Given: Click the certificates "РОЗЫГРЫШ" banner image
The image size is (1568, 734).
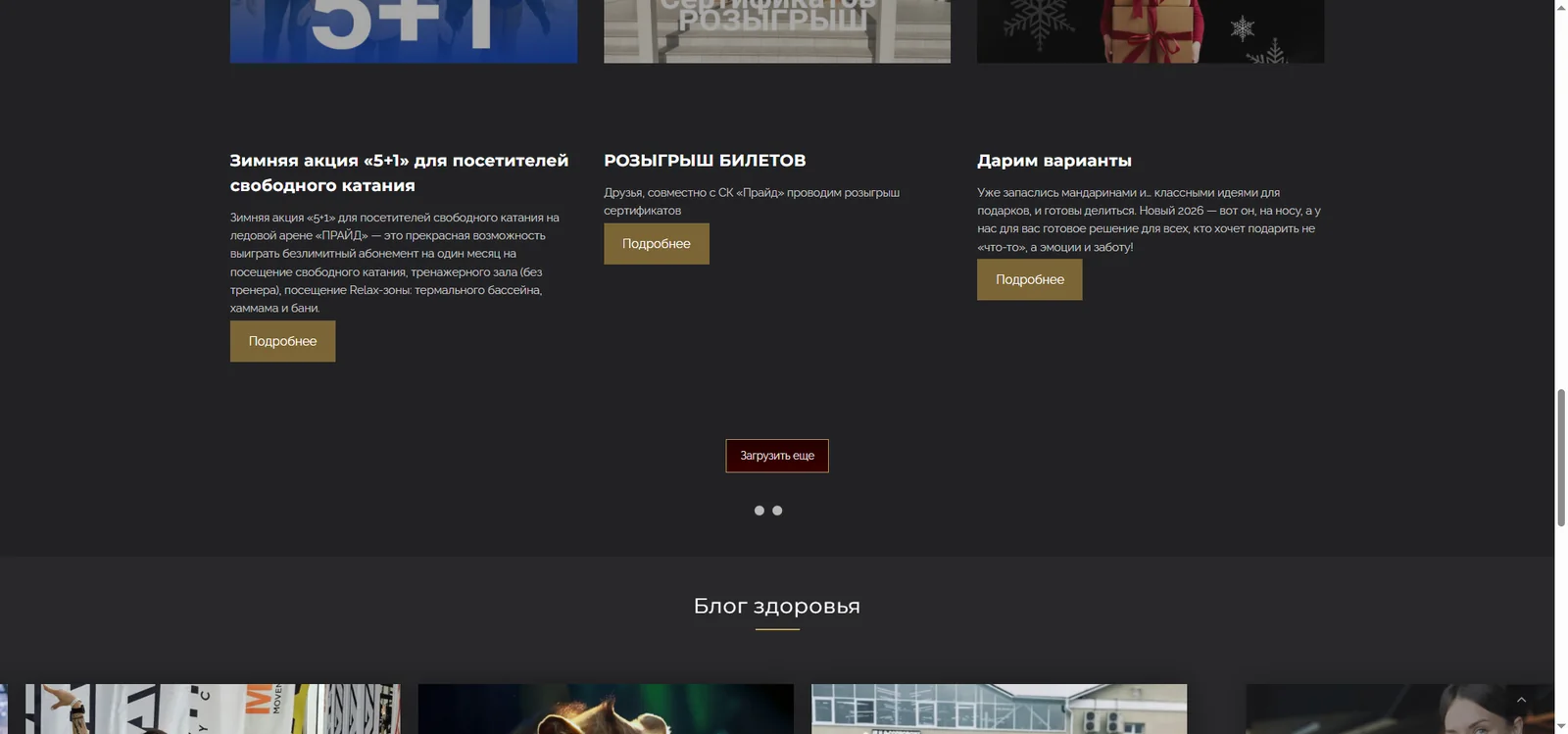Looking at the screenshot, I should coord(777,31).
